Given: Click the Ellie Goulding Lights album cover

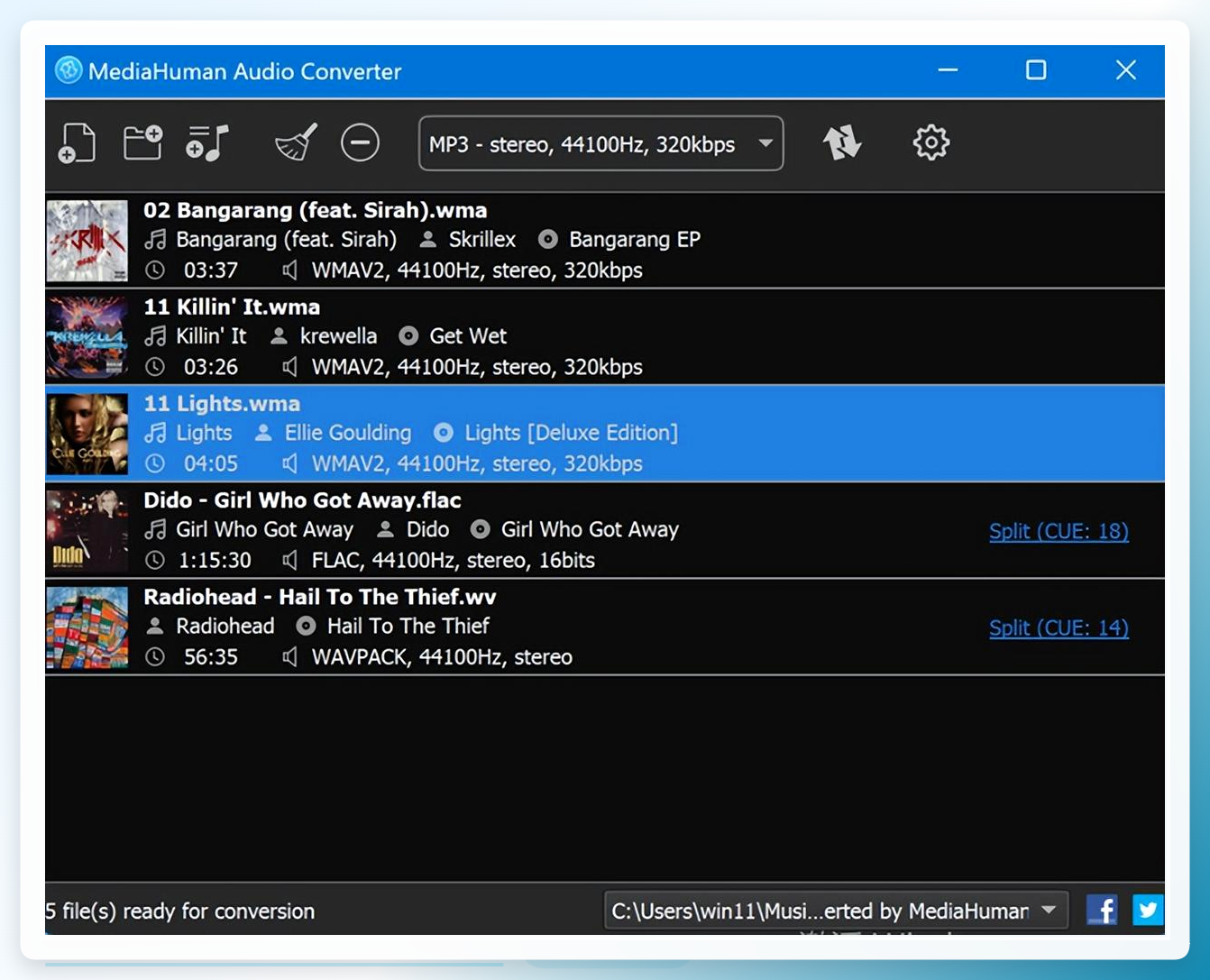Looking at the screenshot, I should (87, 434).
